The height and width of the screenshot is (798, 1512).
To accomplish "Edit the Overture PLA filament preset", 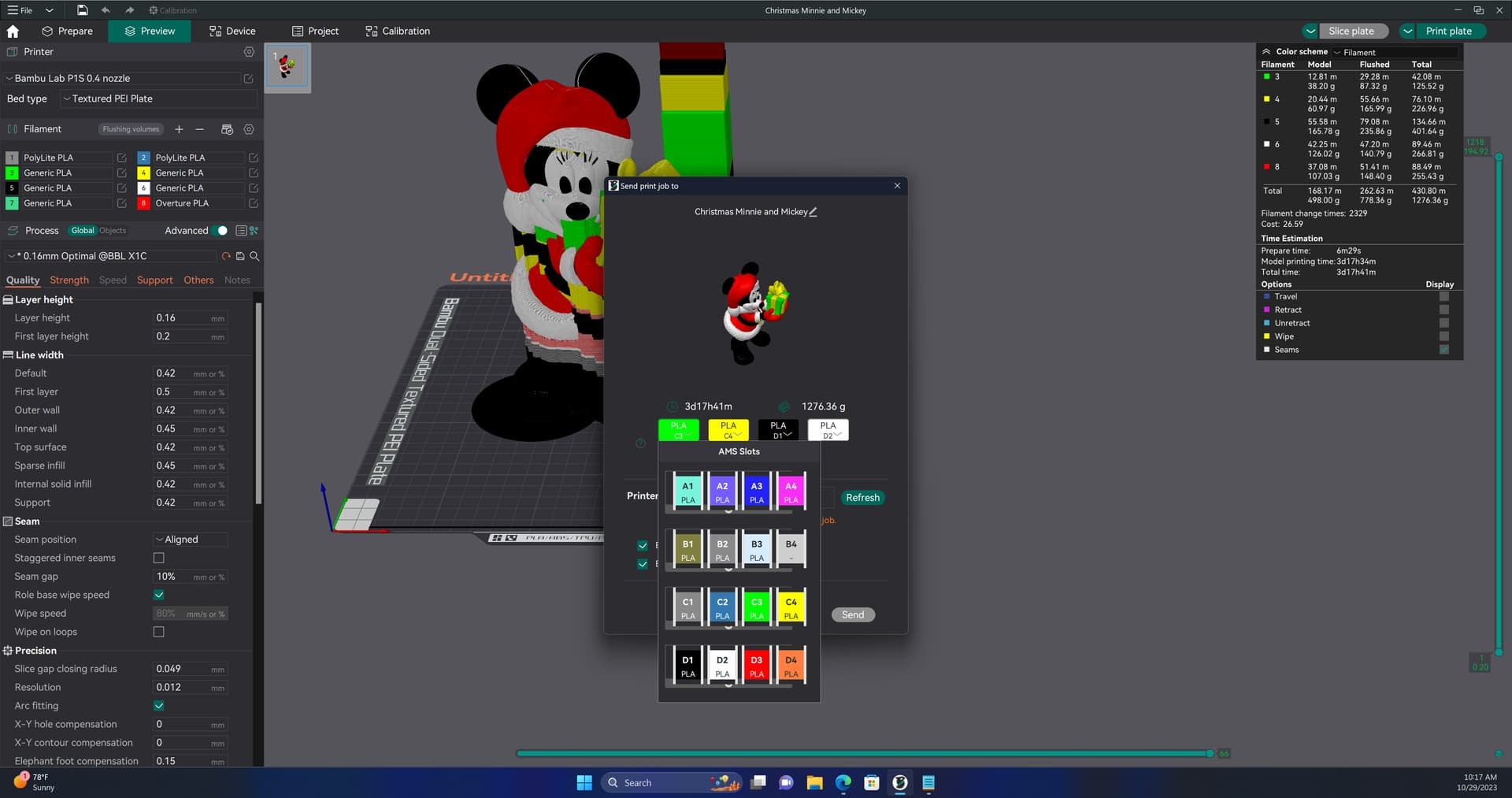I will [x=254, y=203].
